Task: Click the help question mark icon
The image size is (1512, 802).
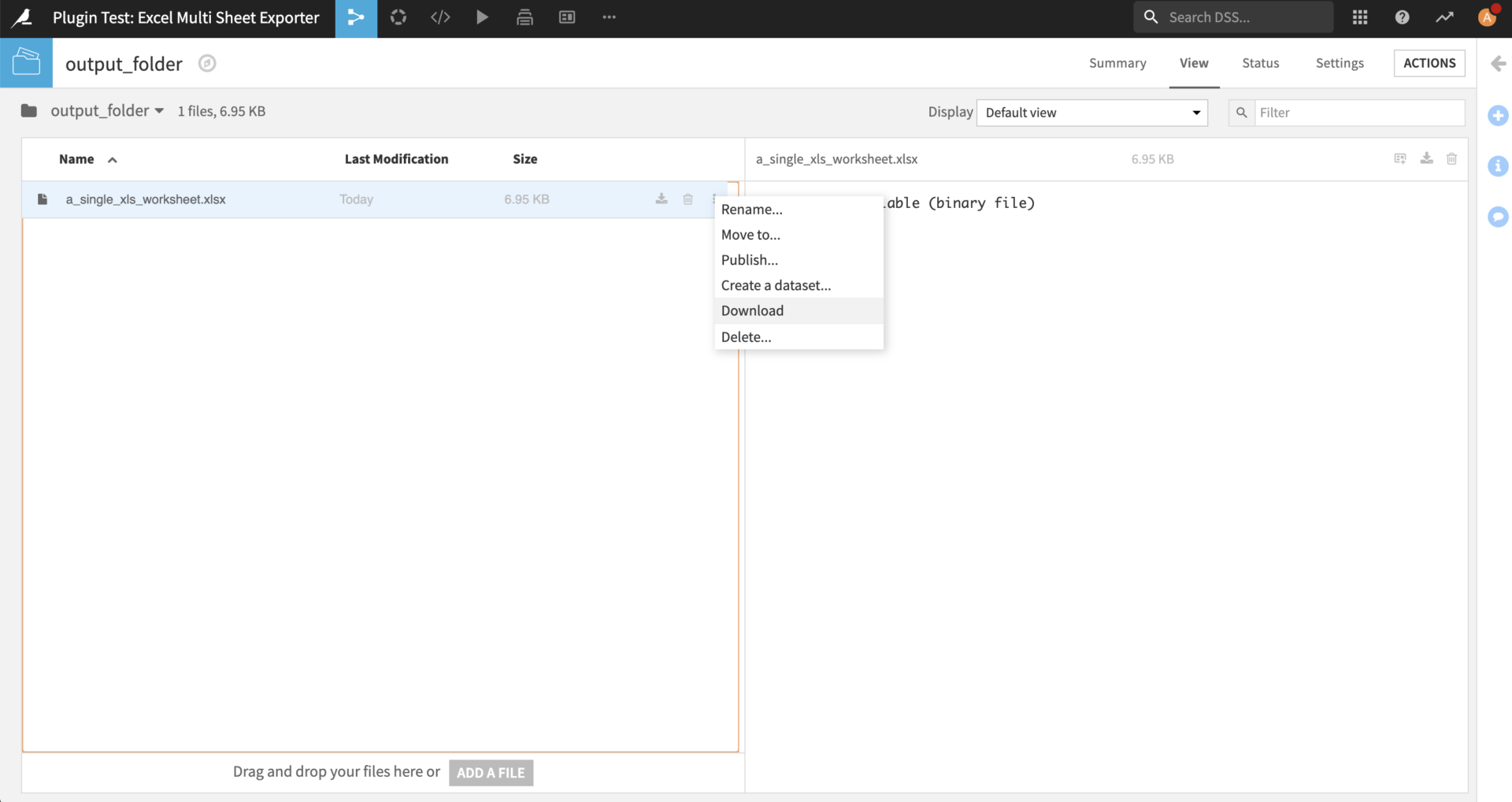Action: tap(1403, 17)
